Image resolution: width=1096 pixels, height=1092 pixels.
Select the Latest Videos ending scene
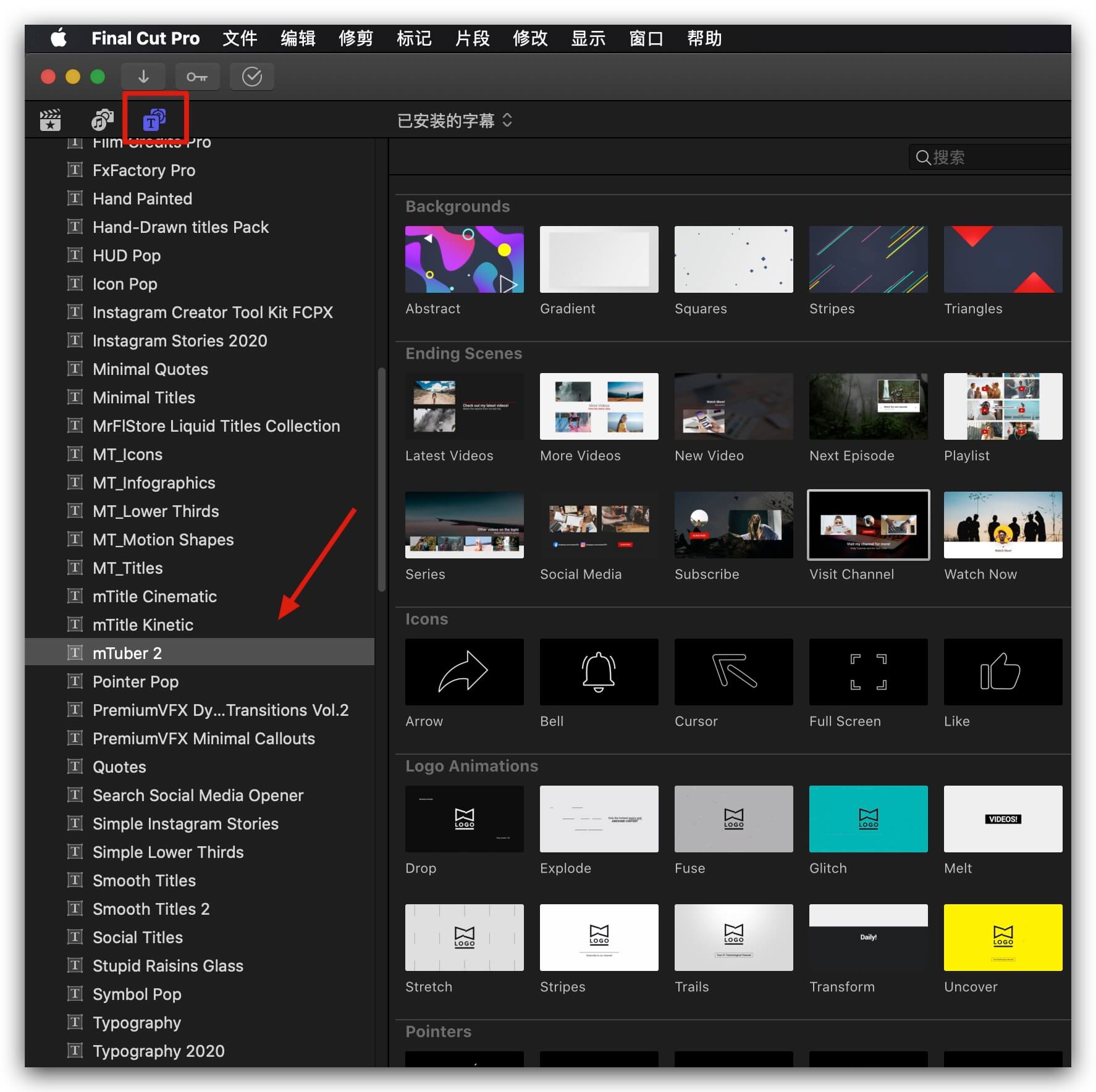pos(464,406)
